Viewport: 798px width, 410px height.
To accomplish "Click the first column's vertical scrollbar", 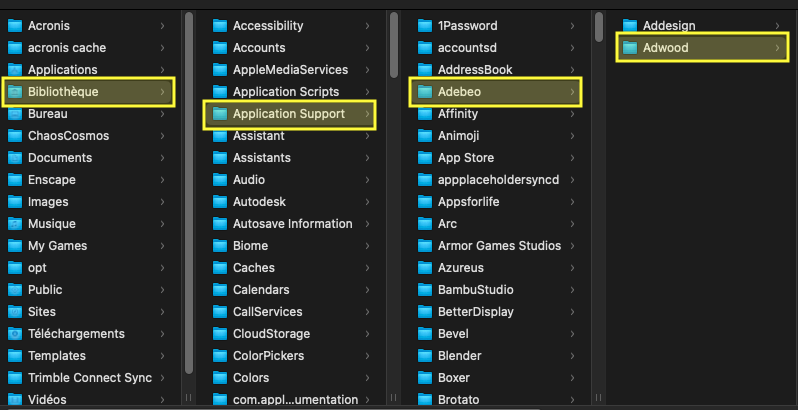I will tap(189, 193).
